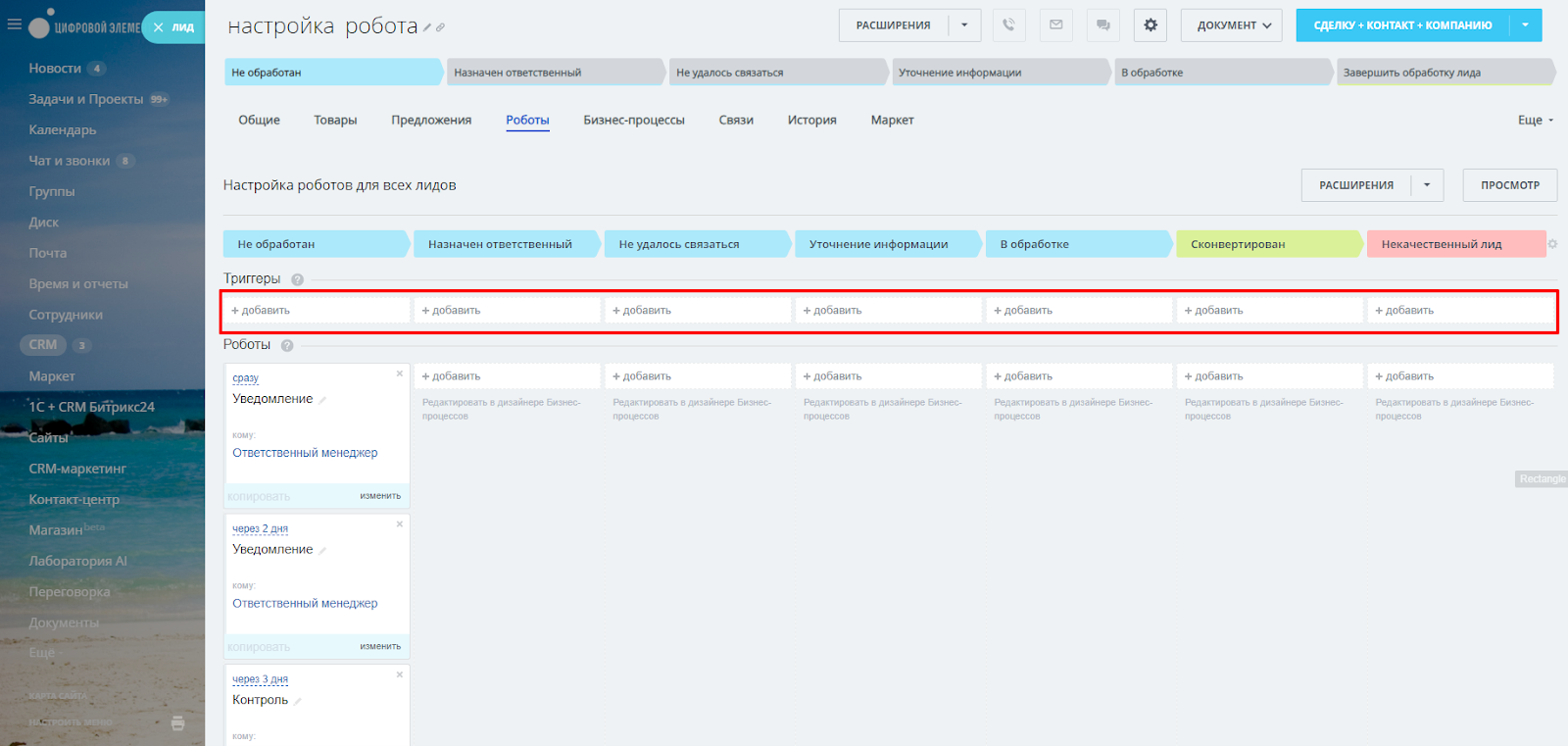This screenshot has height=746, width=1568.
Task: Select the green Сконвертирован stage header
Action: coord(1266,244)
